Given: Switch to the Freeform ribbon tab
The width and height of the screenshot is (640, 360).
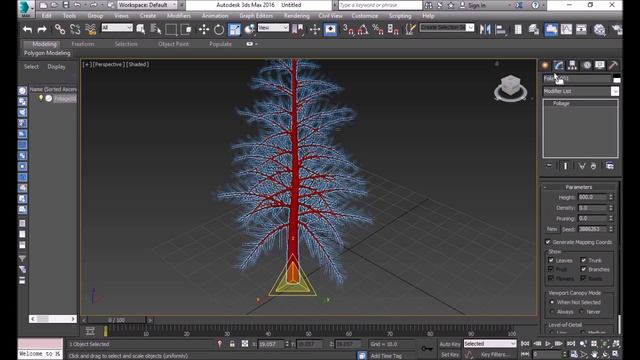Looking at the screenshot, I should pos(83,44).
